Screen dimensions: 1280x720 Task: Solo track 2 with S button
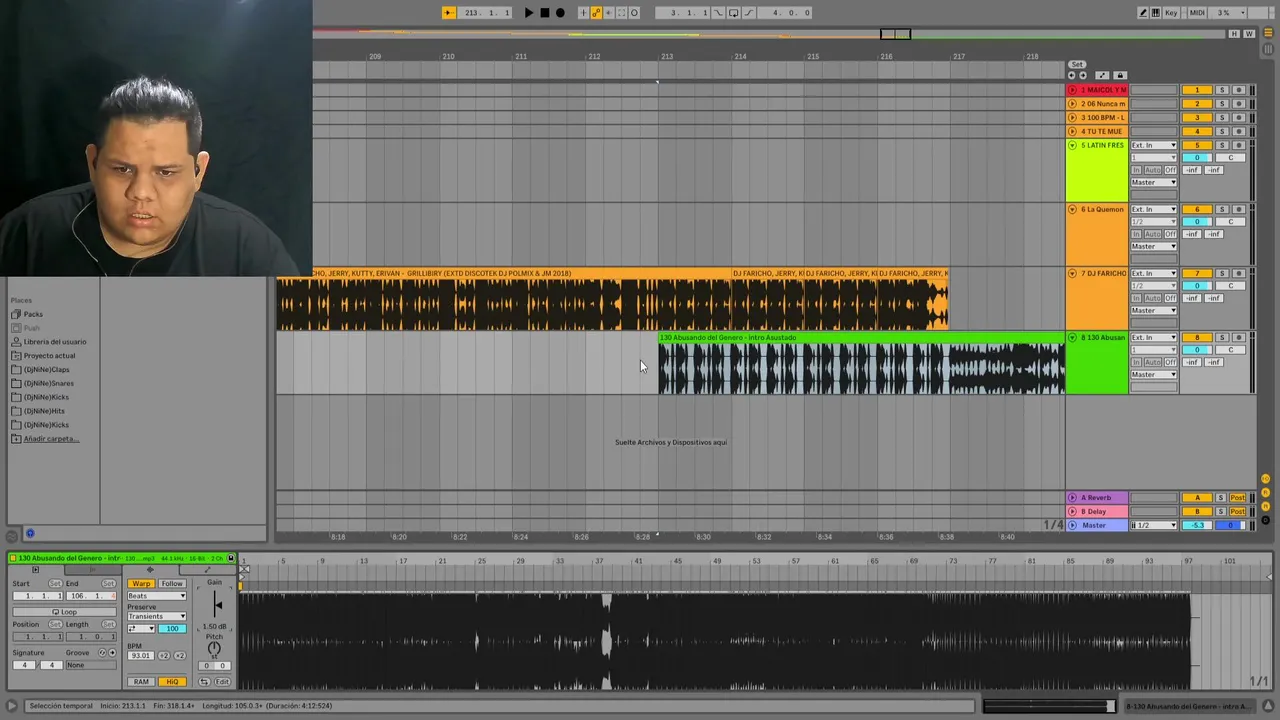click(1222, 103)
